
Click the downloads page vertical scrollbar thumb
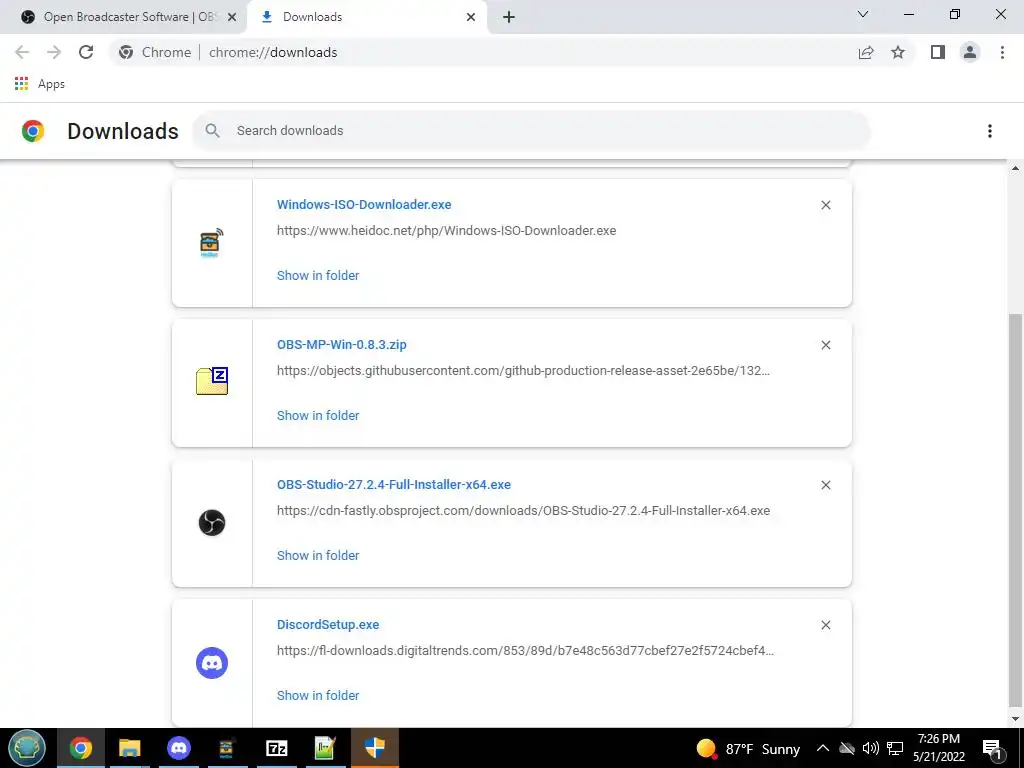tap(1016, 511)
